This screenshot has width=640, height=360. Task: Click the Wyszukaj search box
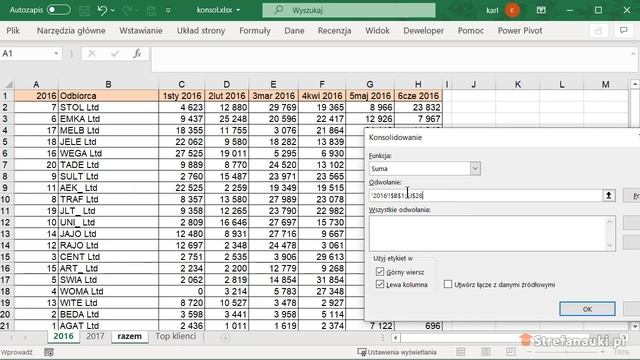tap(349, 10)
